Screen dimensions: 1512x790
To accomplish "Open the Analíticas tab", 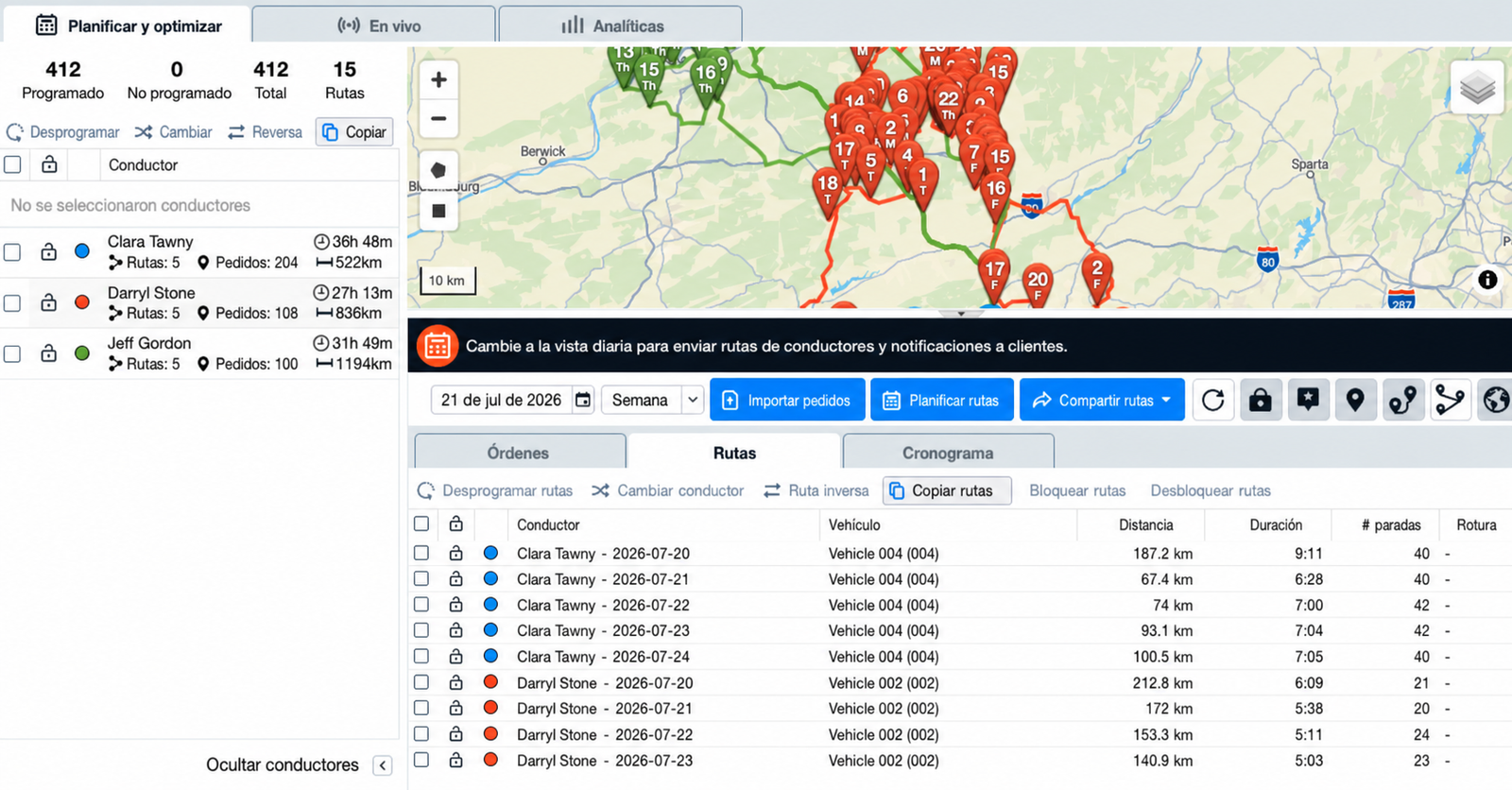I will tap(620, 26).
